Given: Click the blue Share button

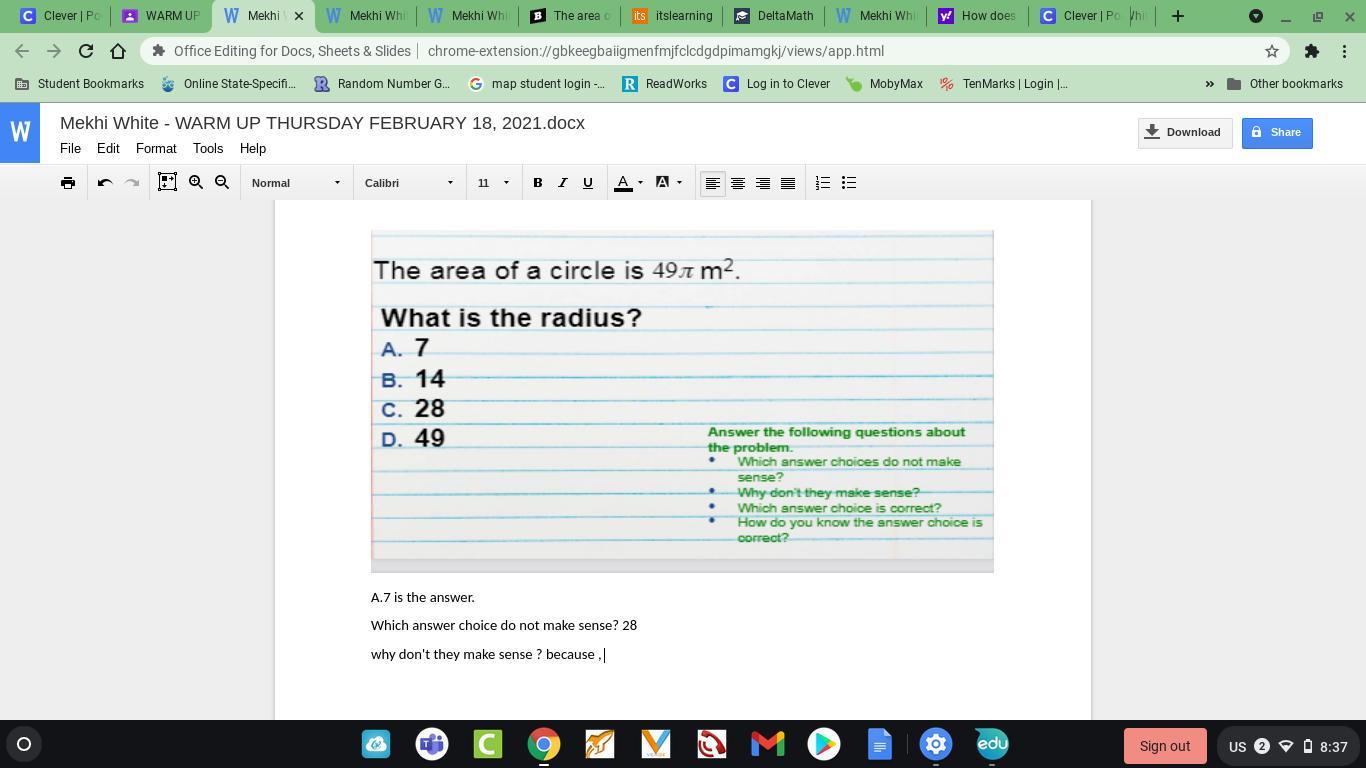Looking at the screenshot, I should coord(1277,133).
